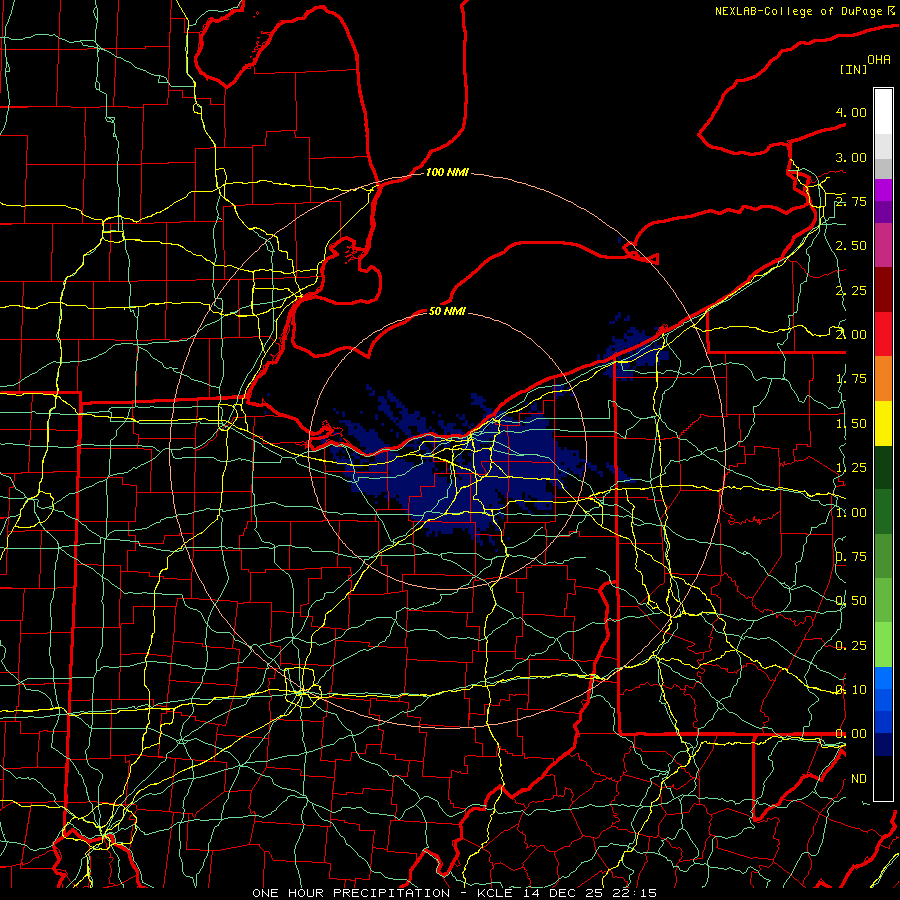Click the 100 NMI range ring label
Image resolution: width=900 pixels, height=900 pixels.
point(447,172)
